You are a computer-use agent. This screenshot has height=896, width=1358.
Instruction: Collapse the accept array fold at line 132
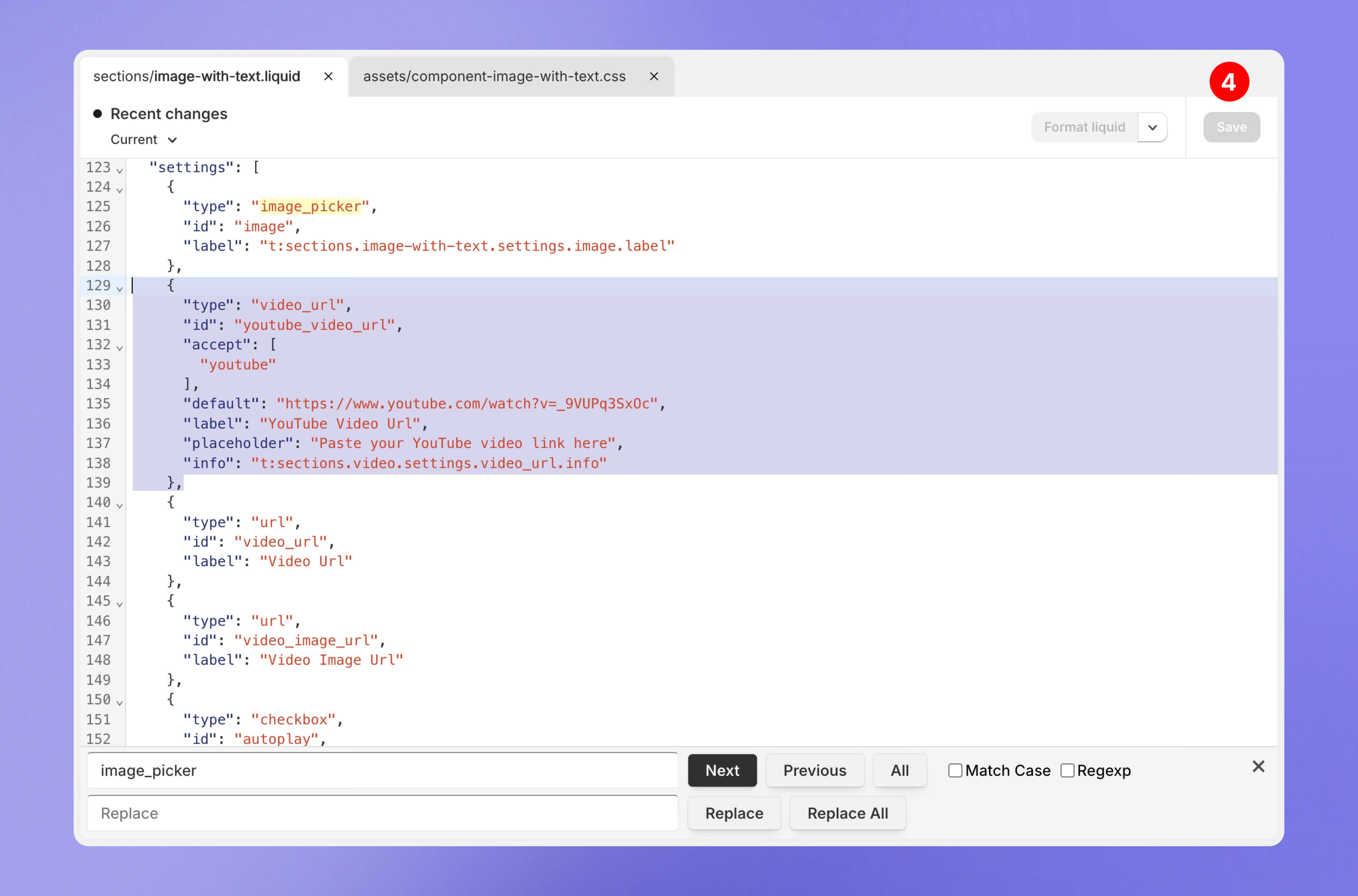point(119,347)
